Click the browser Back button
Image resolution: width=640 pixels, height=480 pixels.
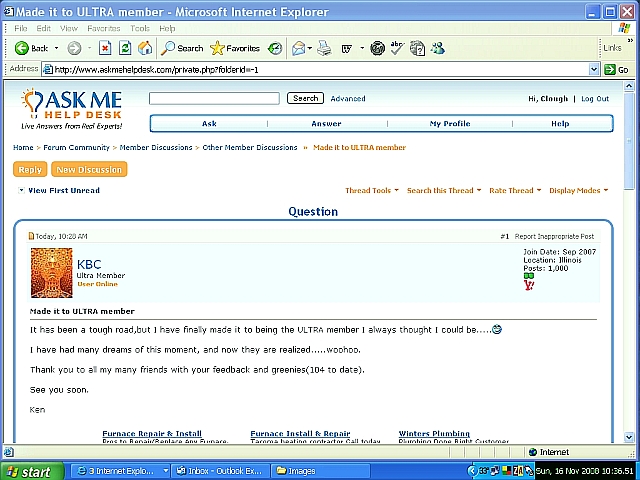pyautogui.click(x=31, y=48)
